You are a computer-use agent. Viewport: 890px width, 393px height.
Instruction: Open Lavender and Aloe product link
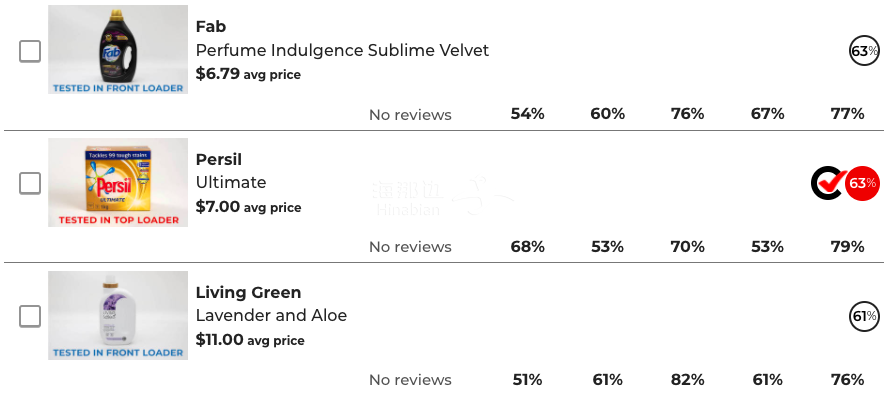tap(271, 315)
